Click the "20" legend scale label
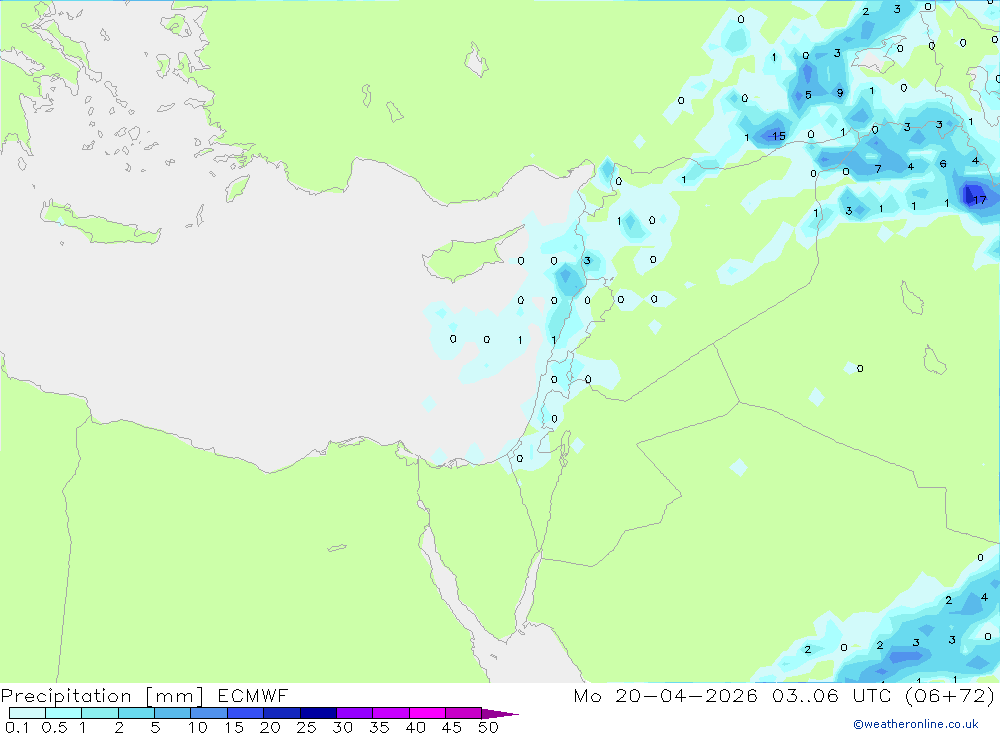Image resolution: width=1000 pixels, height=733 pixels. 270,727
